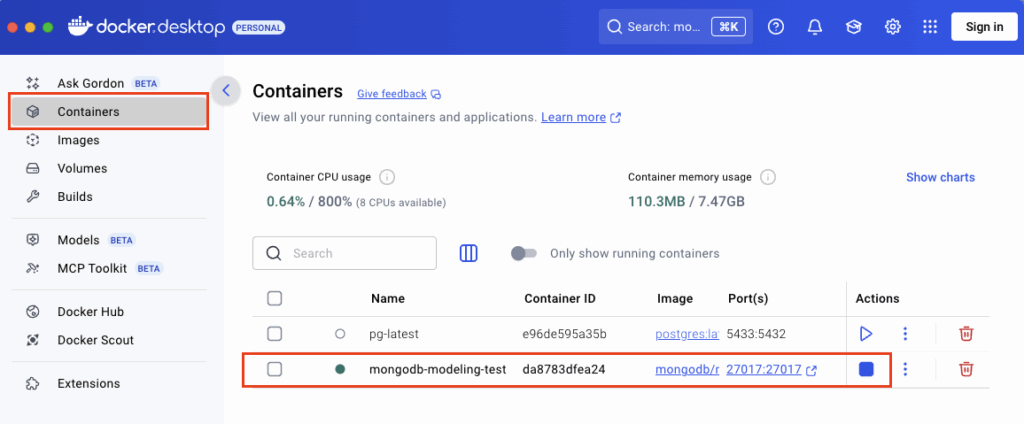Click the Docker Desktop whale logo
Image resolution: width=1024 pixels, height=424 pixels.
80,27
